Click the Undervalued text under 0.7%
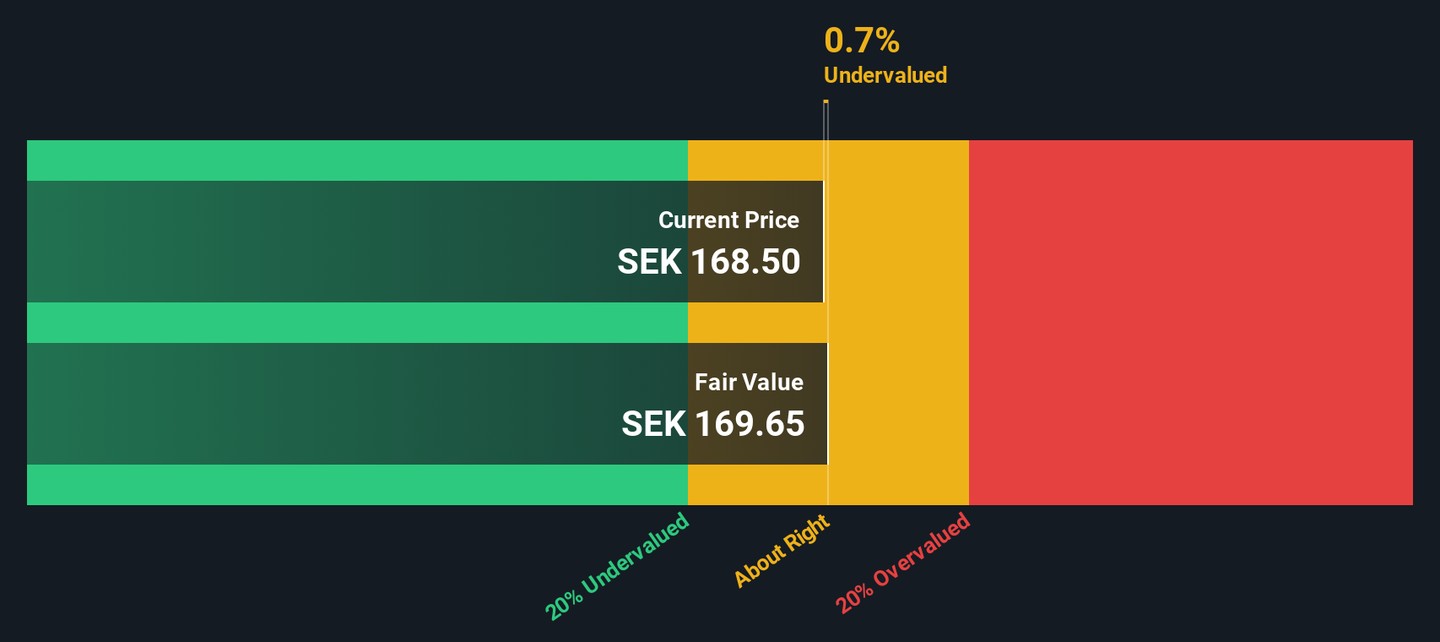 pos(885,75)
